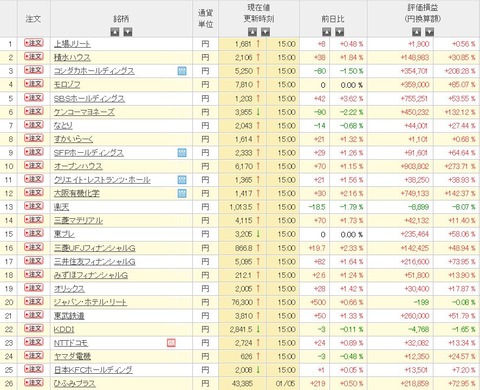Click 通貨単位 column header
480x390 pixels.
(x=205, y=19)
